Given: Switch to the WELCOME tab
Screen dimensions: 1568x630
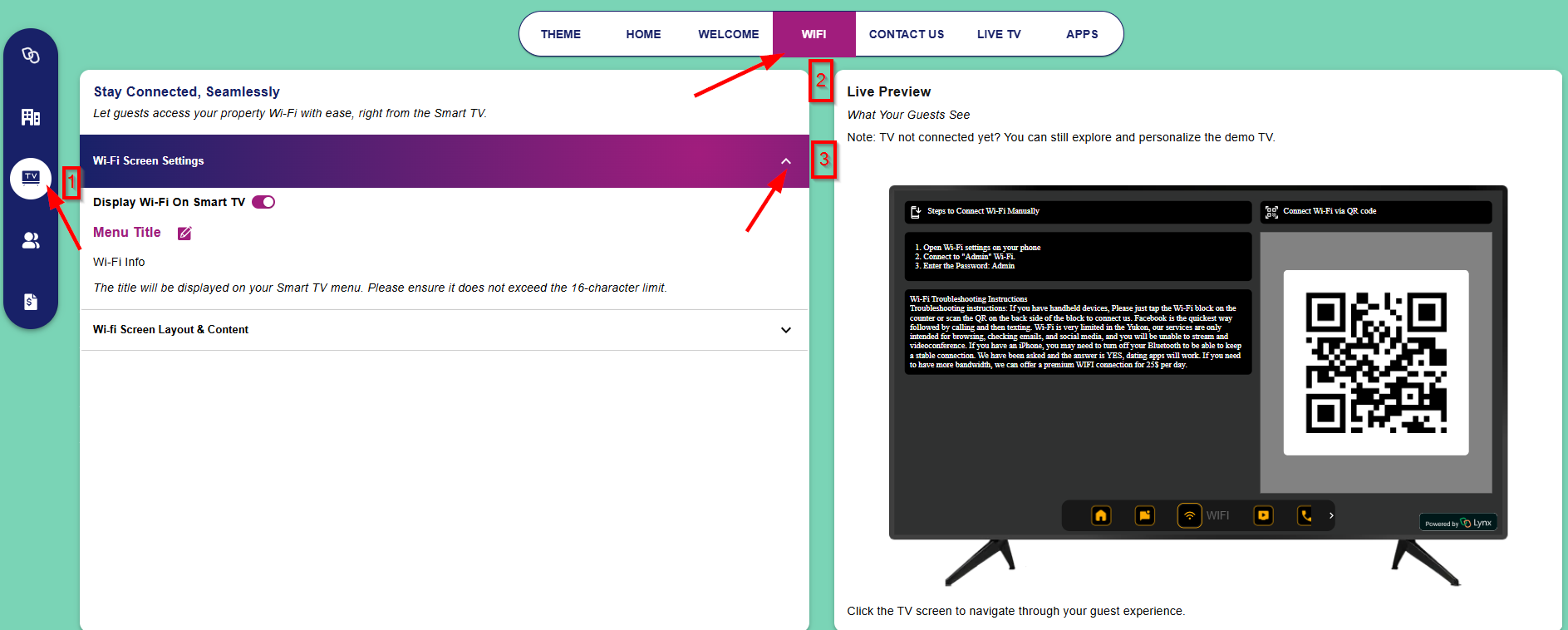Looking at the screenshot, I should coord(729,34).
